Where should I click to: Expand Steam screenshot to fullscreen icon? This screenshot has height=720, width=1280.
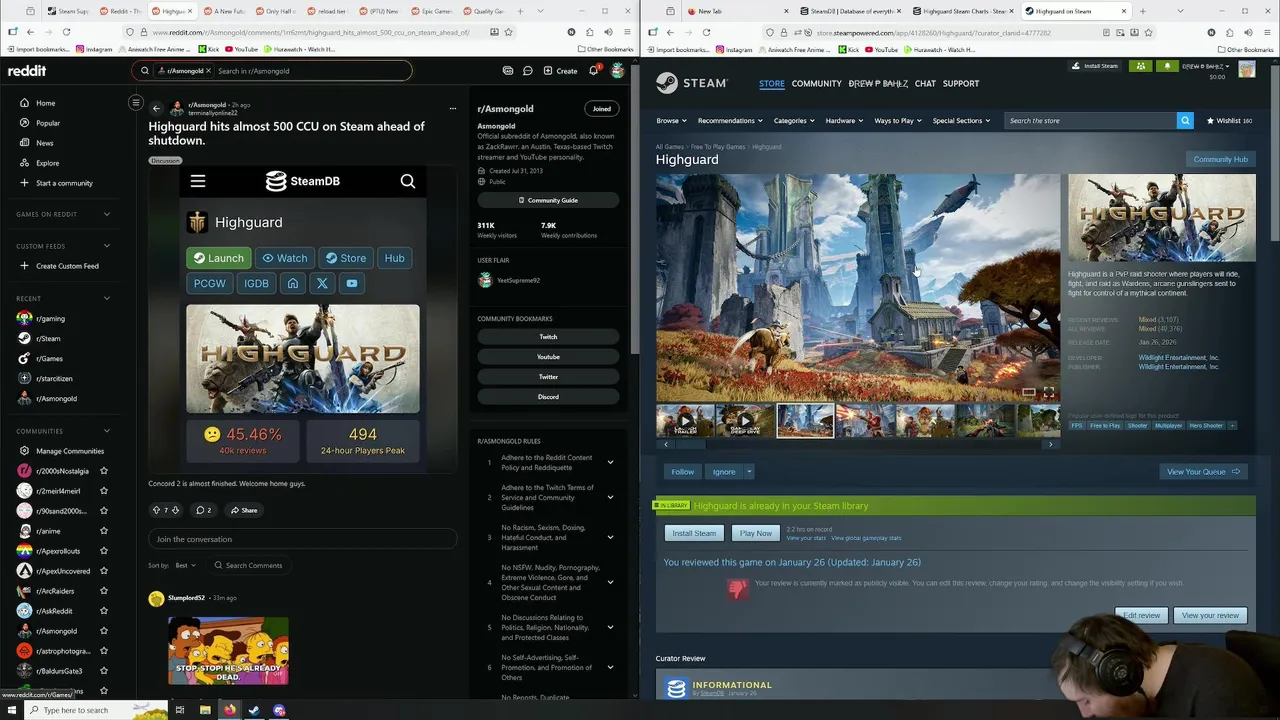coord(1048,392)
